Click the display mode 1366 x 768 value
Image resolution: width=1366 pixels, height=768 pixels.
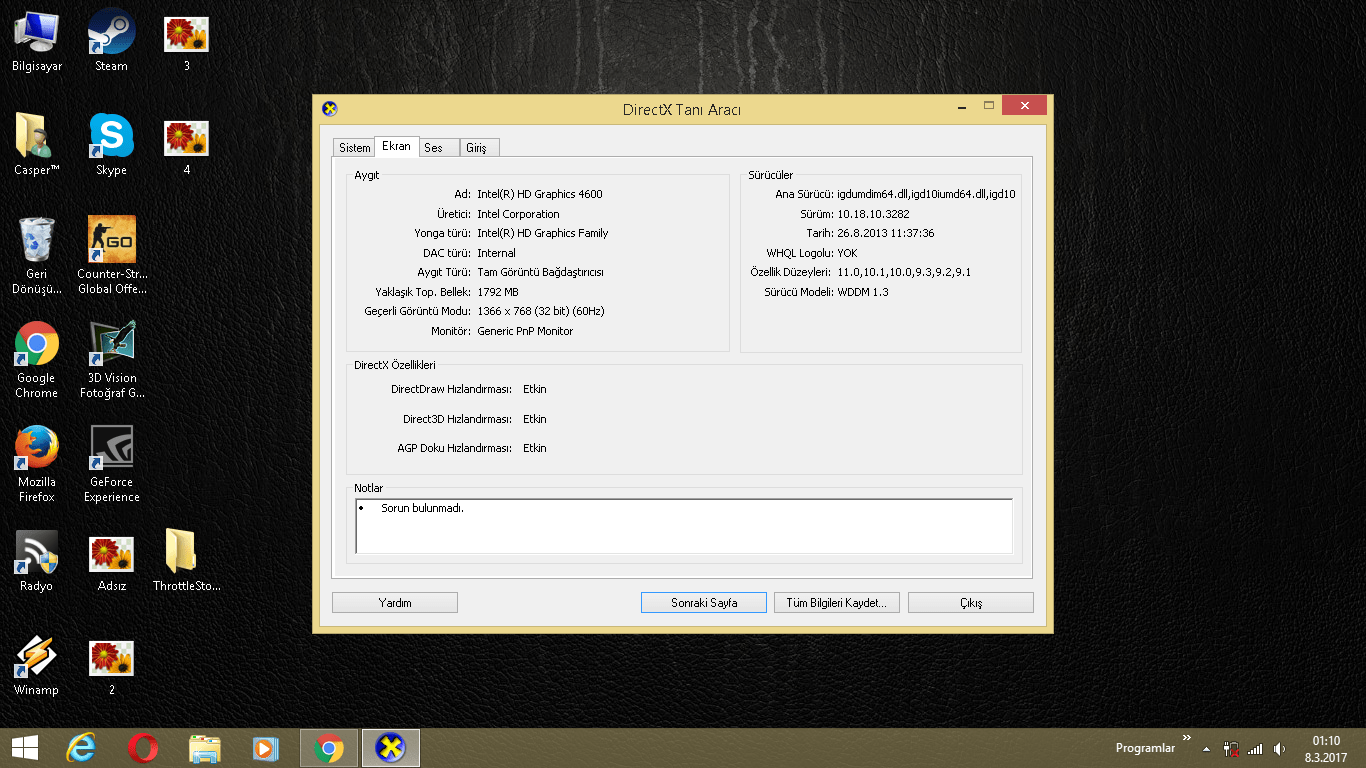(x=541, y=311)
